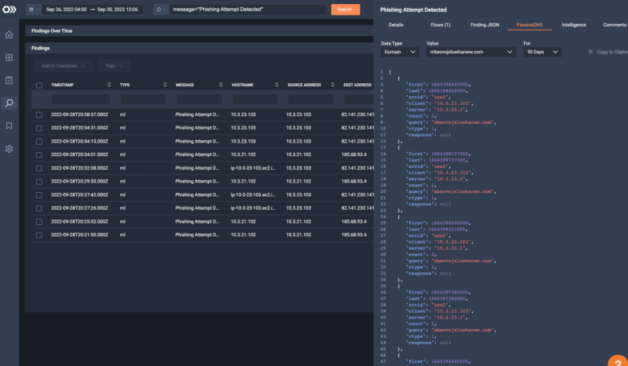This screenshot has height=366, width=628.
Task: Click the start date Sep 26, 2022 04:00
Action: pos(66,10)
